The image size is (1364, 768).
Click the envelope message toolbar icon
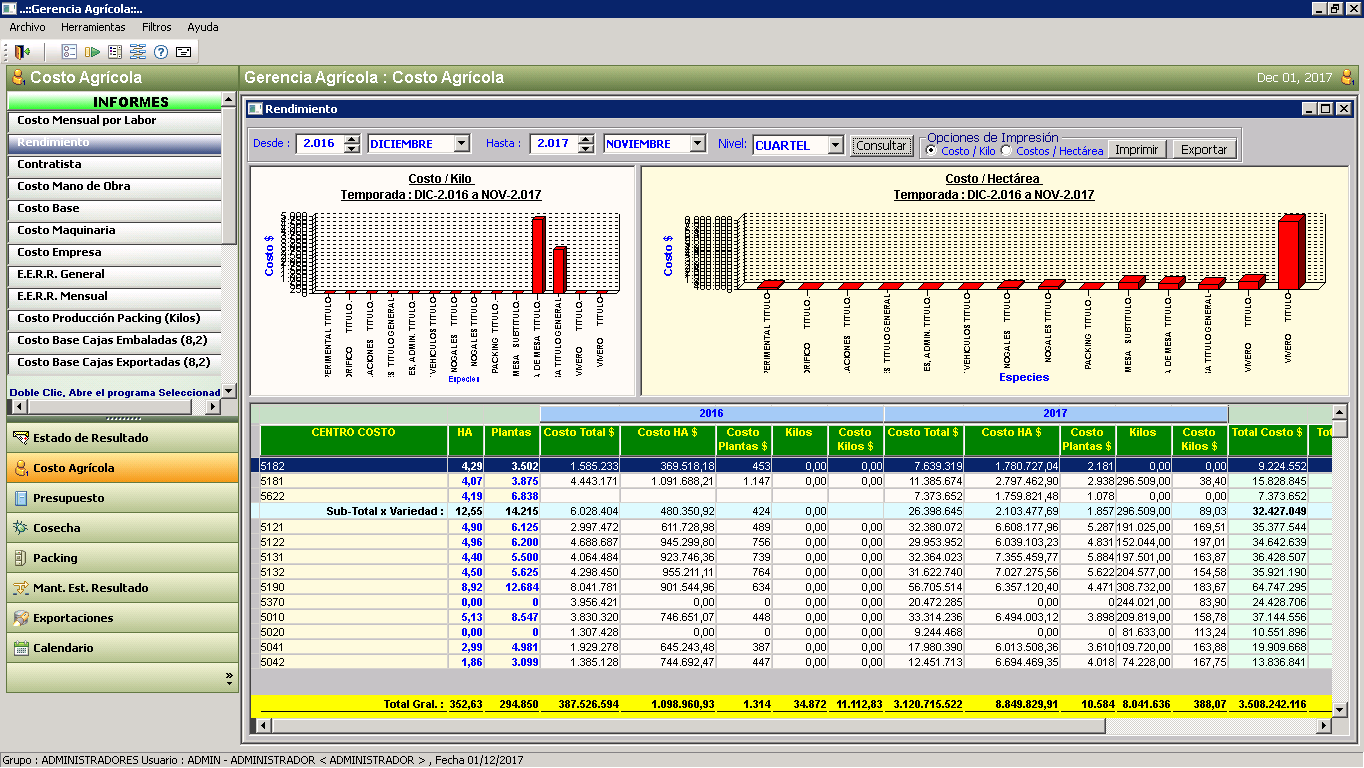[184, 52]
